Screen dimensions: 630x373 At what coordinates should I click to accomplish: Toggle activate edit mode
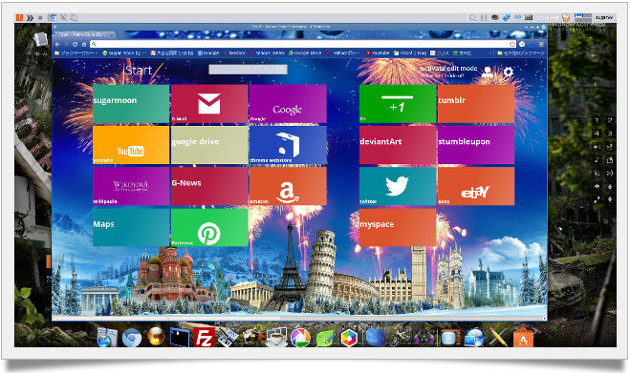(x=448, y=68)
